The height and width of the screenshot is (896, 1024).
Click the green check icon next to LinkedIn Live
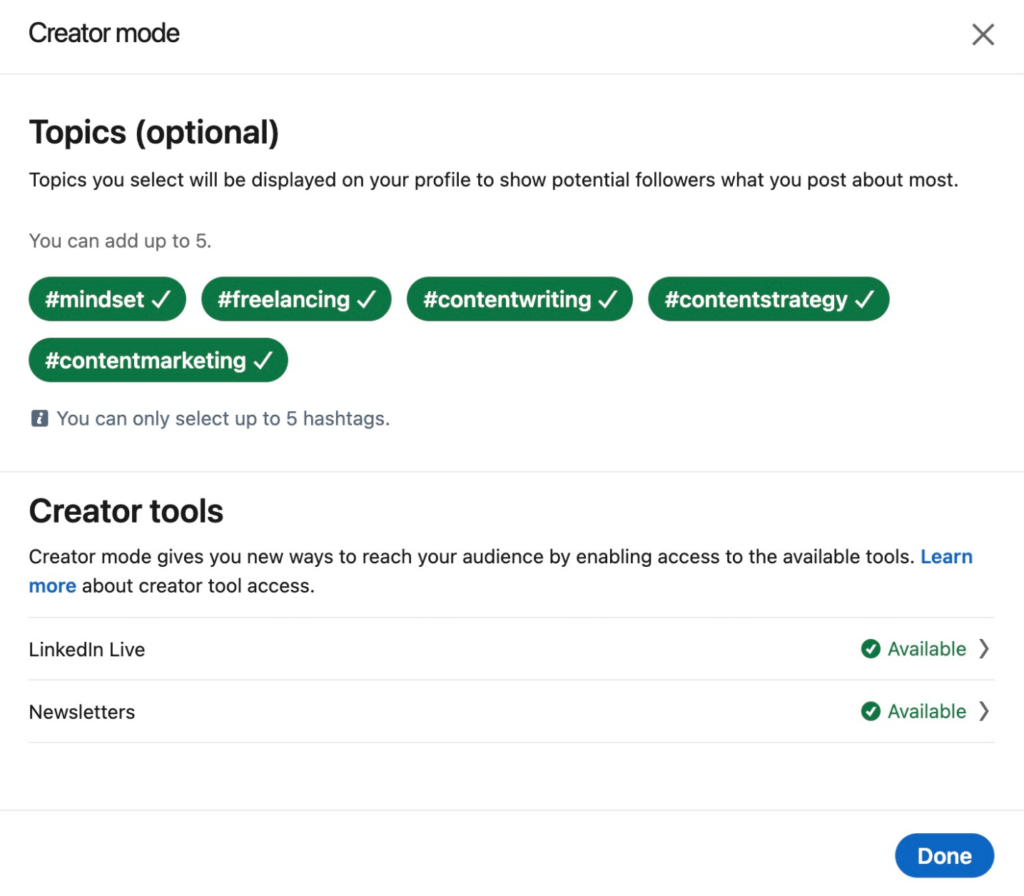click(x=871, y=648)
